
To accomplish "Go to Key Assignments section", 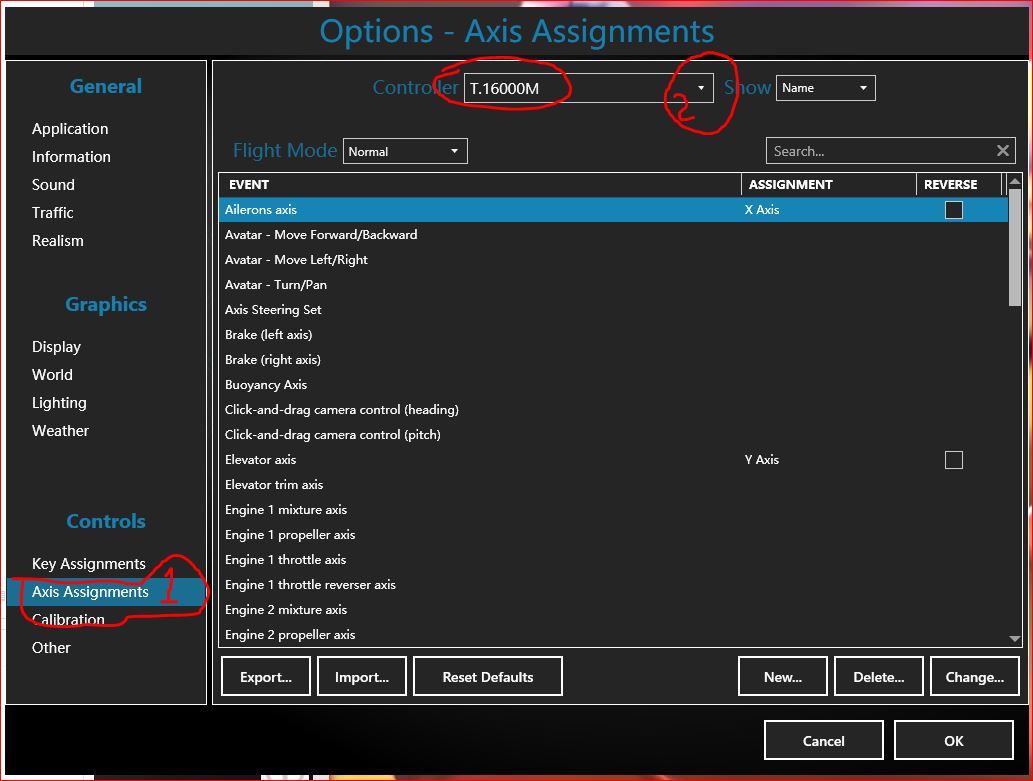I will coord(89,564).
